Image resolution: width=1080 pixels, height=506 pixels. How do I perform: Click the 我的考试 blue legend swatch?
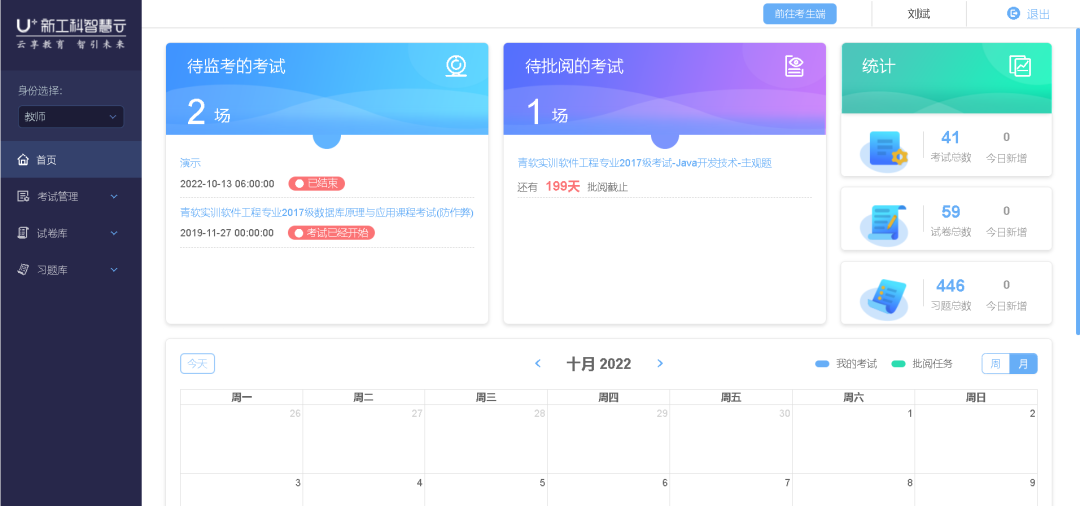(x=822, y=363)
